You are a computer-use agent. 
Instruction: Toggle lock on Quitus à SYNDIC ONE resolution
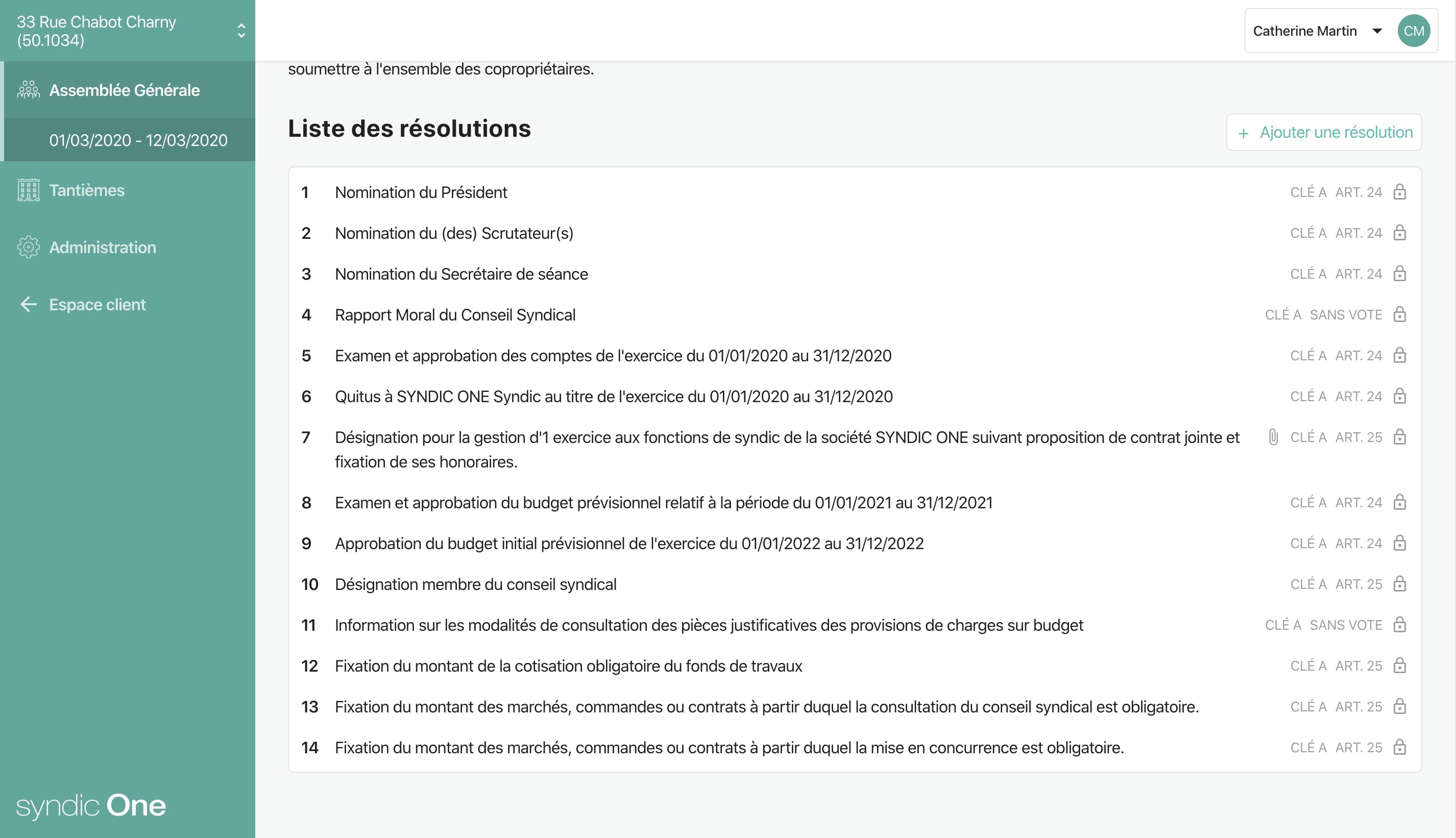tap(1399, 397)
